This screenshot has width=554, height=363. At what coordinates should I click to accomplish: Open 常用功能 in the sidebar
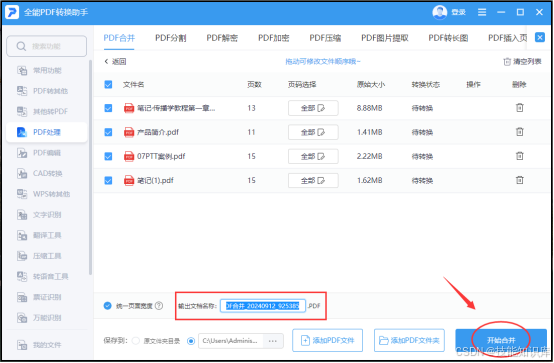click(40, 70)
